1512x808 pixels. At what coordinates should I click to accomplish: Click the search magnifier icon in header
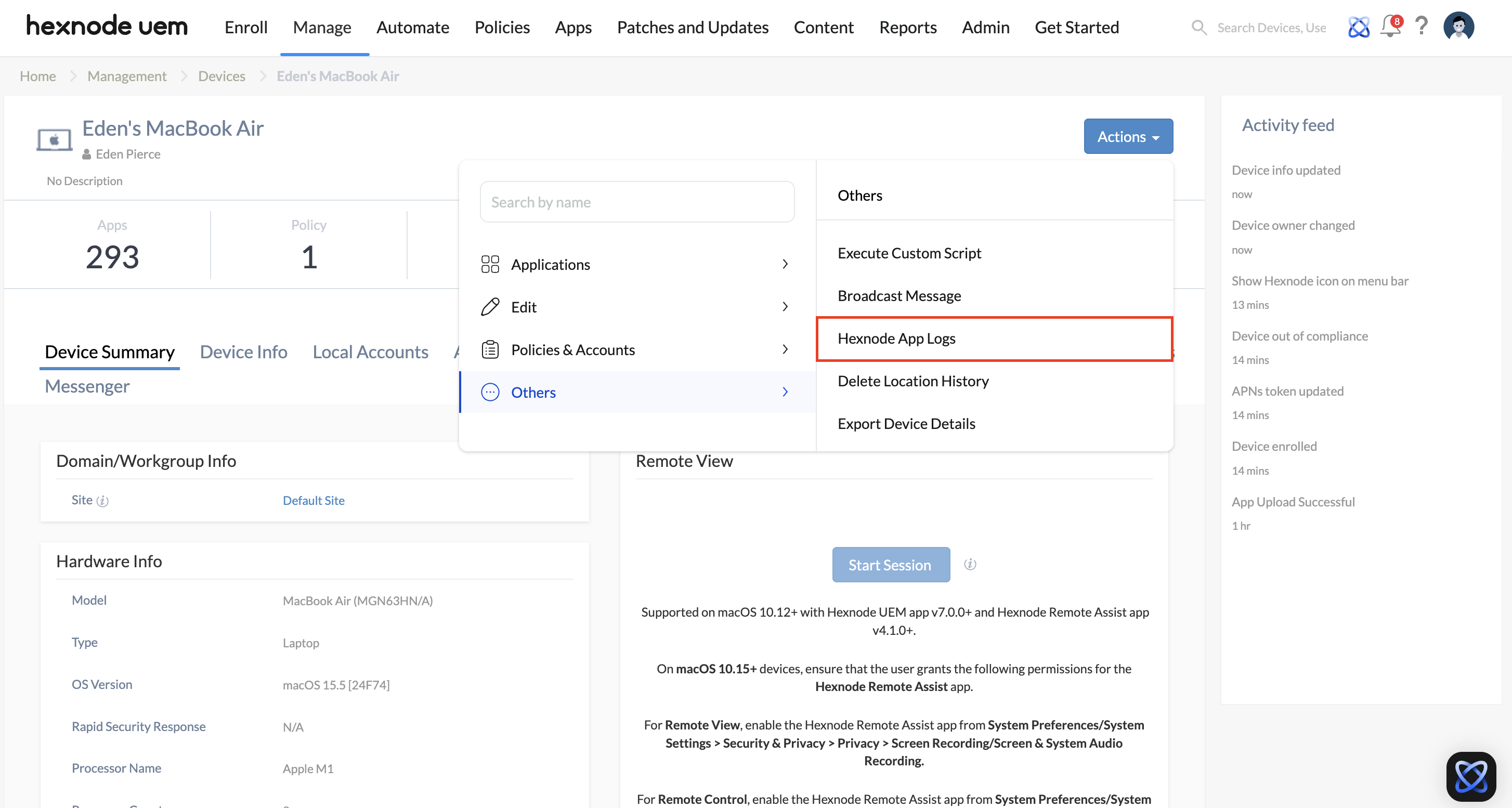point(1198,28)
